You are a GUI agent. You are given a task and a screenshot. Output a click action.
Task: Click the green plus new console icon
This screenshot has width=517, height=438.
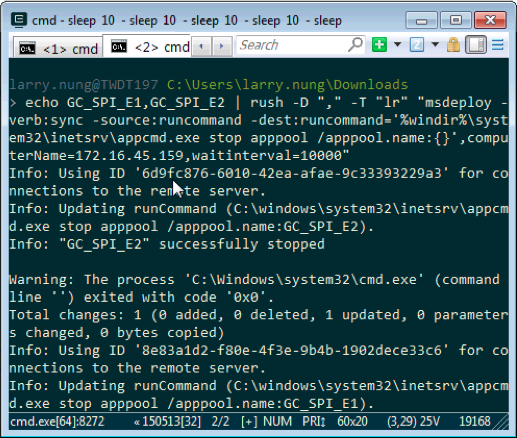click(379, 44)
